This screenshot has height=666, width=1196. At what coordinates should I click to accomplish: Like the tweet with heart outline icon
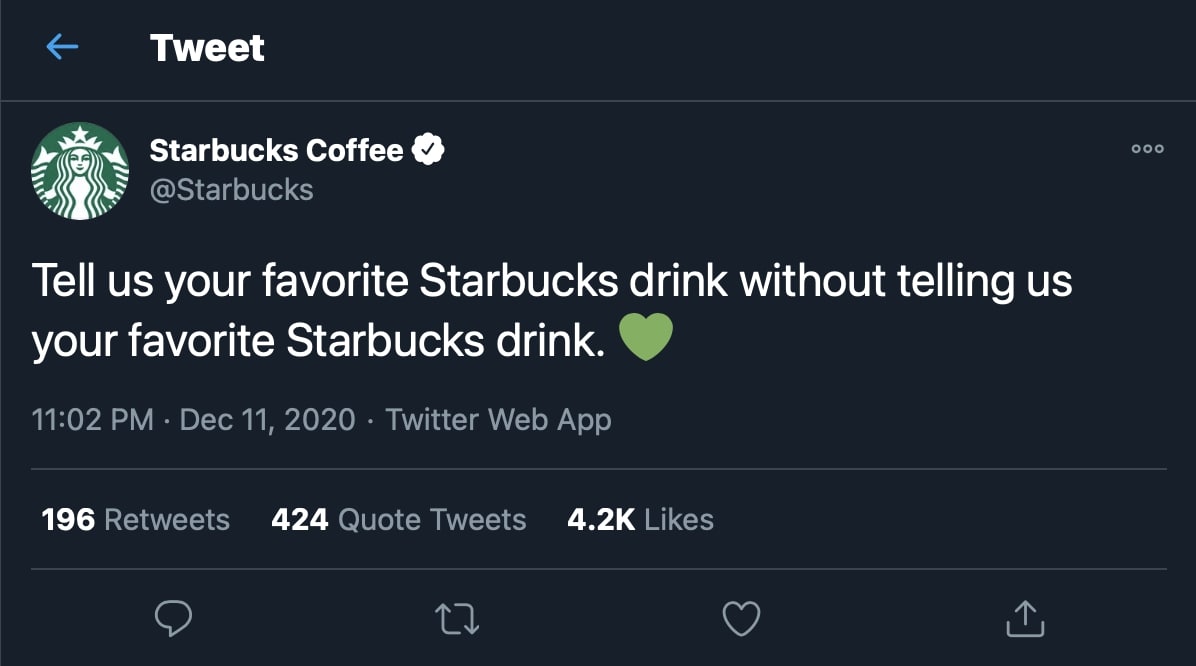(x=741, y=618)
